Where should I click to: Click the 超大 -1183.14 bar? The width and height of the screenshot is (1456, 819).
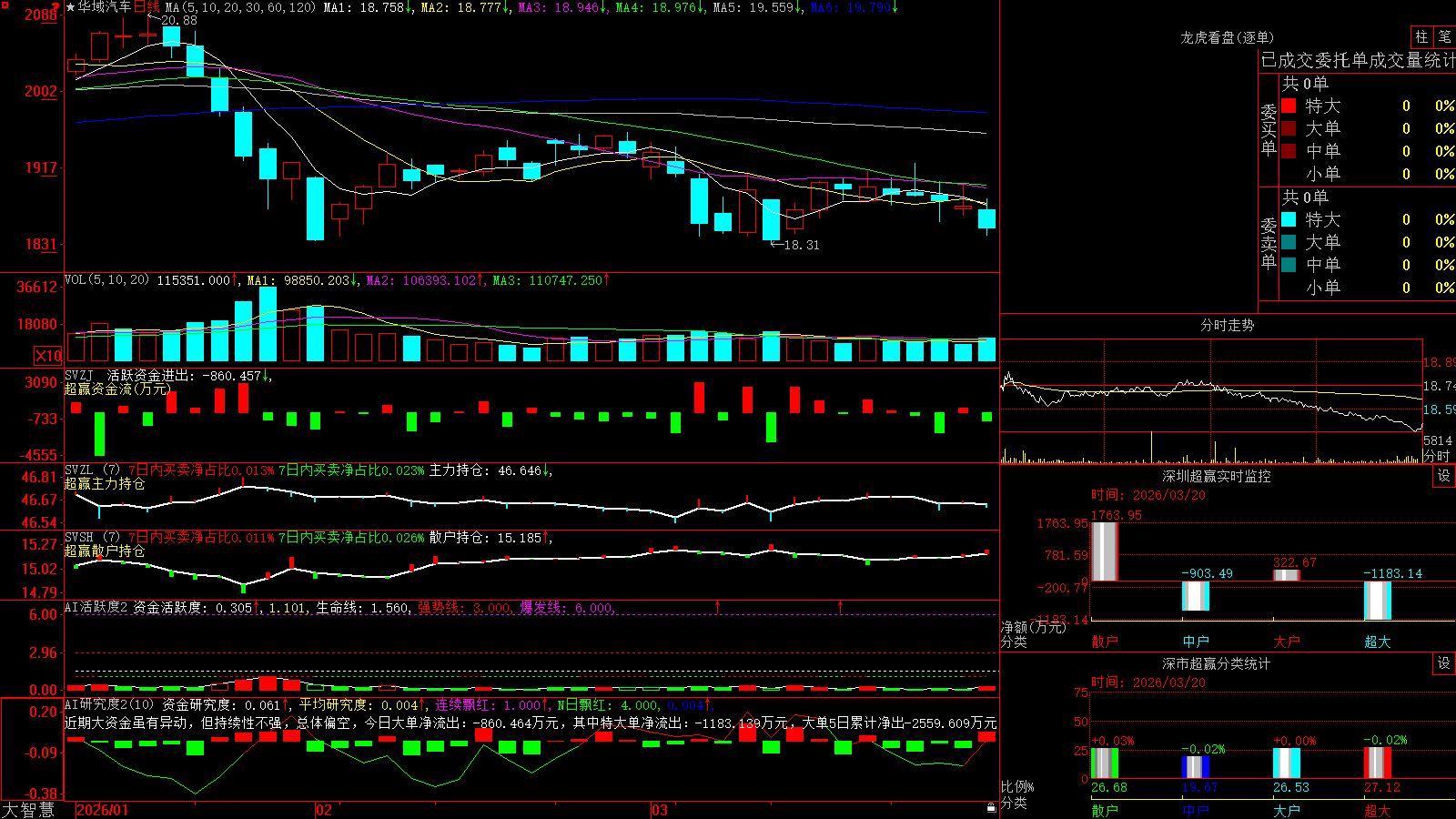point(1378,601)
